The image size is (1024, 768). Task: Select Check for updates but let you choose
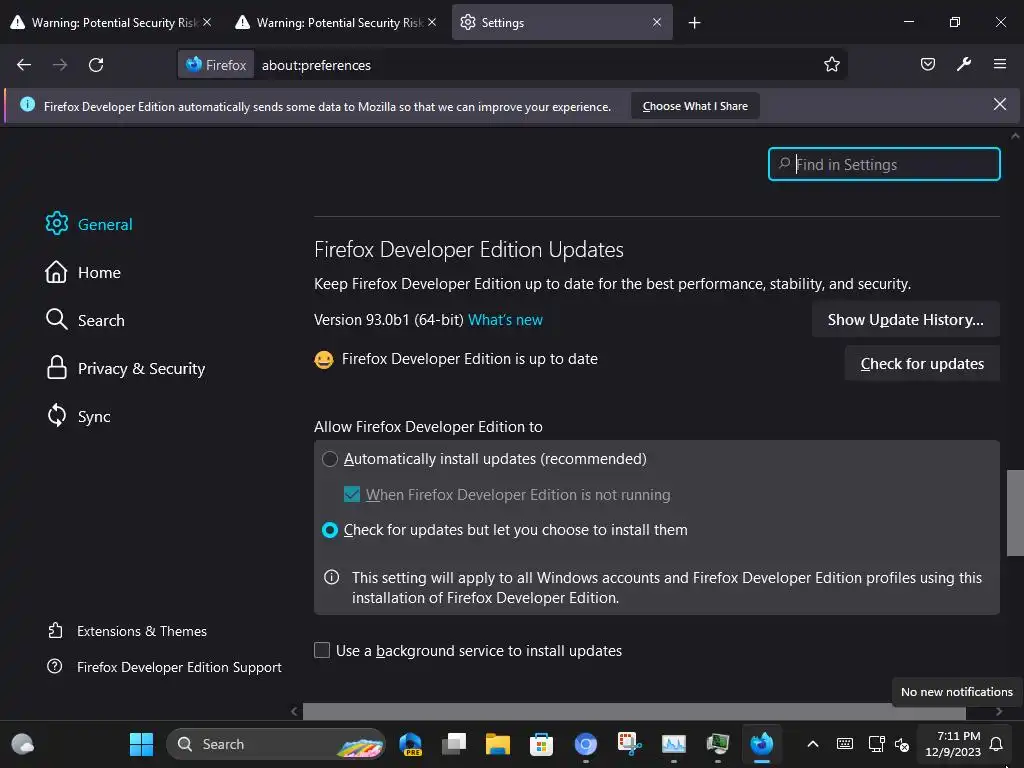click(330, 530)
